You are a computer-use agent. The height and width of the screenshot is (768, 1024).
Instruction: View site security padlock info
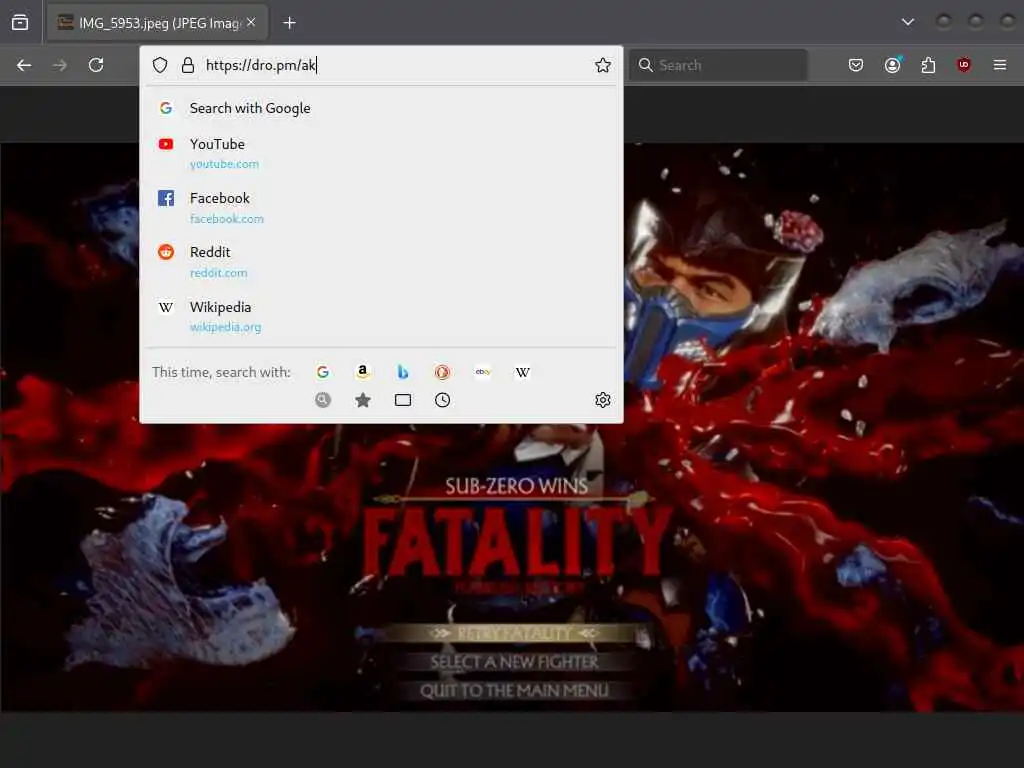coord(188,65)
